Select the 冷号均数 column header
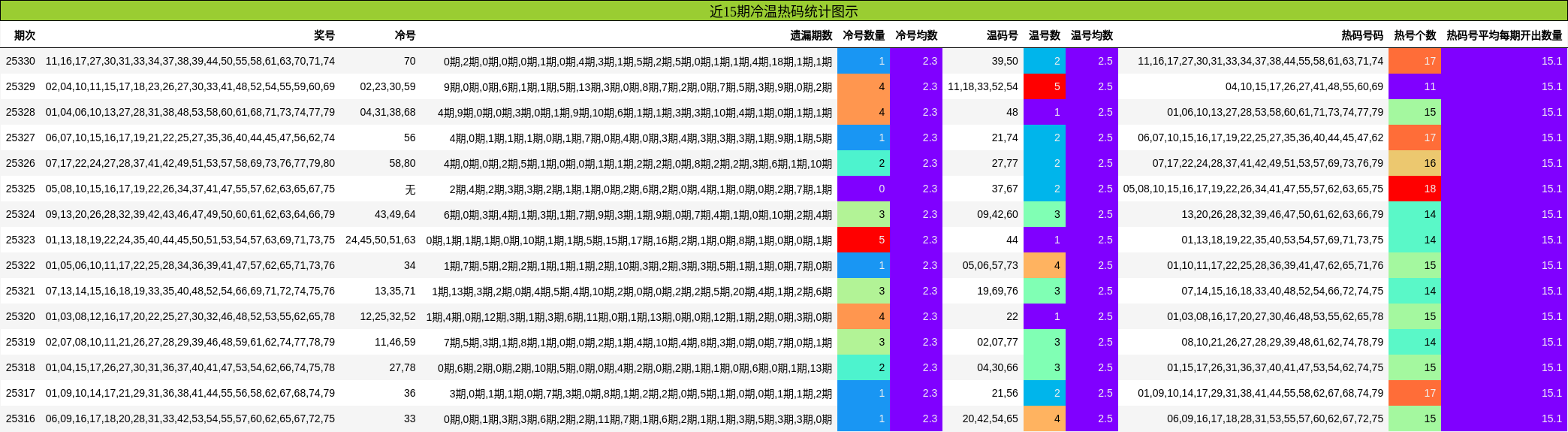Screen dimensions: 1568x432 (x=916, y=35)
